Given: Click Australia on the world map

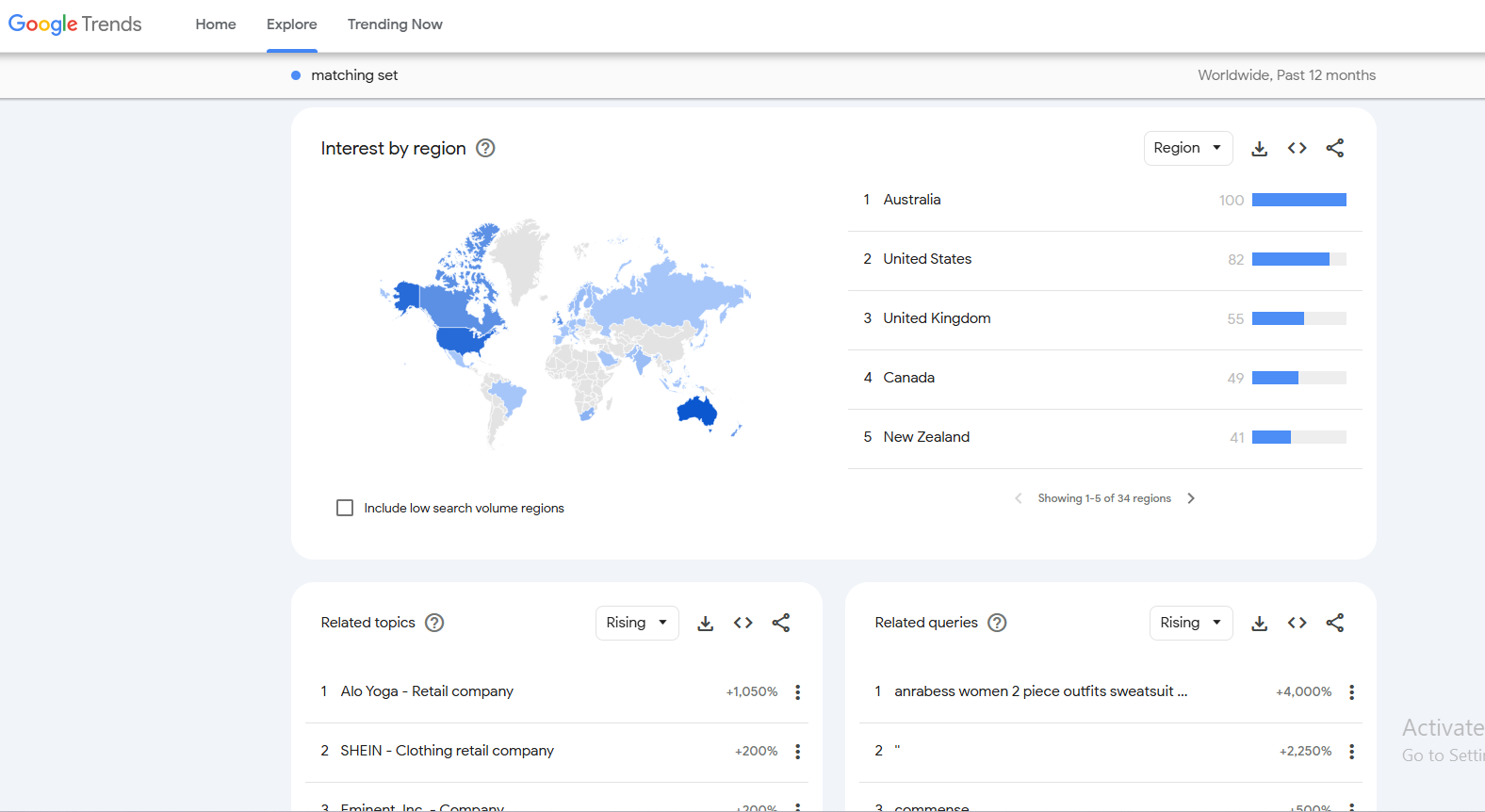Looking at the screenshot, I should tap(697, 411).
